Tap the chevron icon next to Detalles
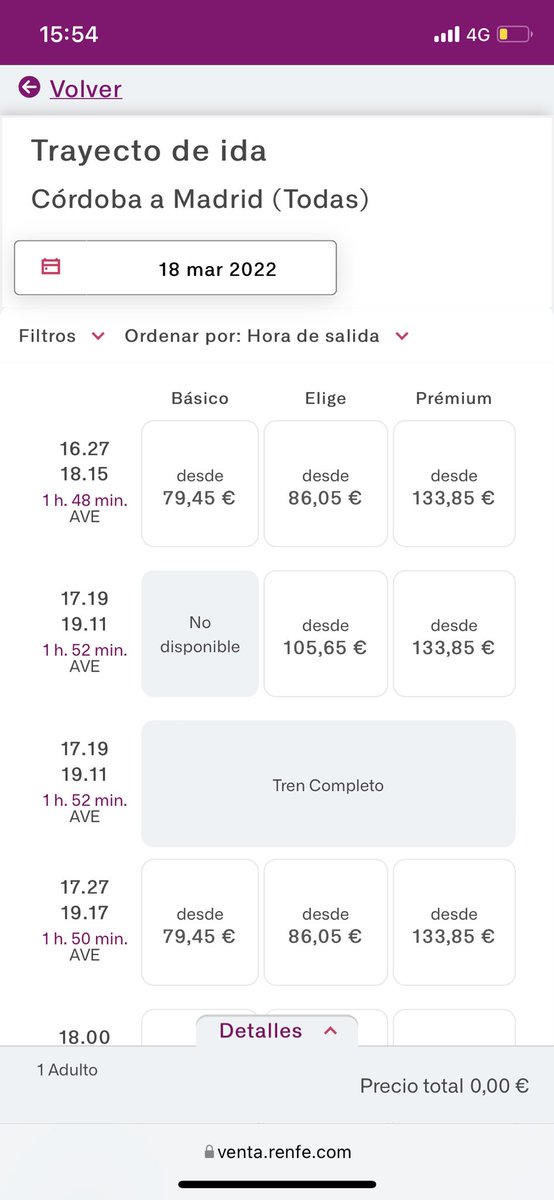The width and height of the screenshot is (554, 1200). pyautogui.click(x=331, y=1031)
